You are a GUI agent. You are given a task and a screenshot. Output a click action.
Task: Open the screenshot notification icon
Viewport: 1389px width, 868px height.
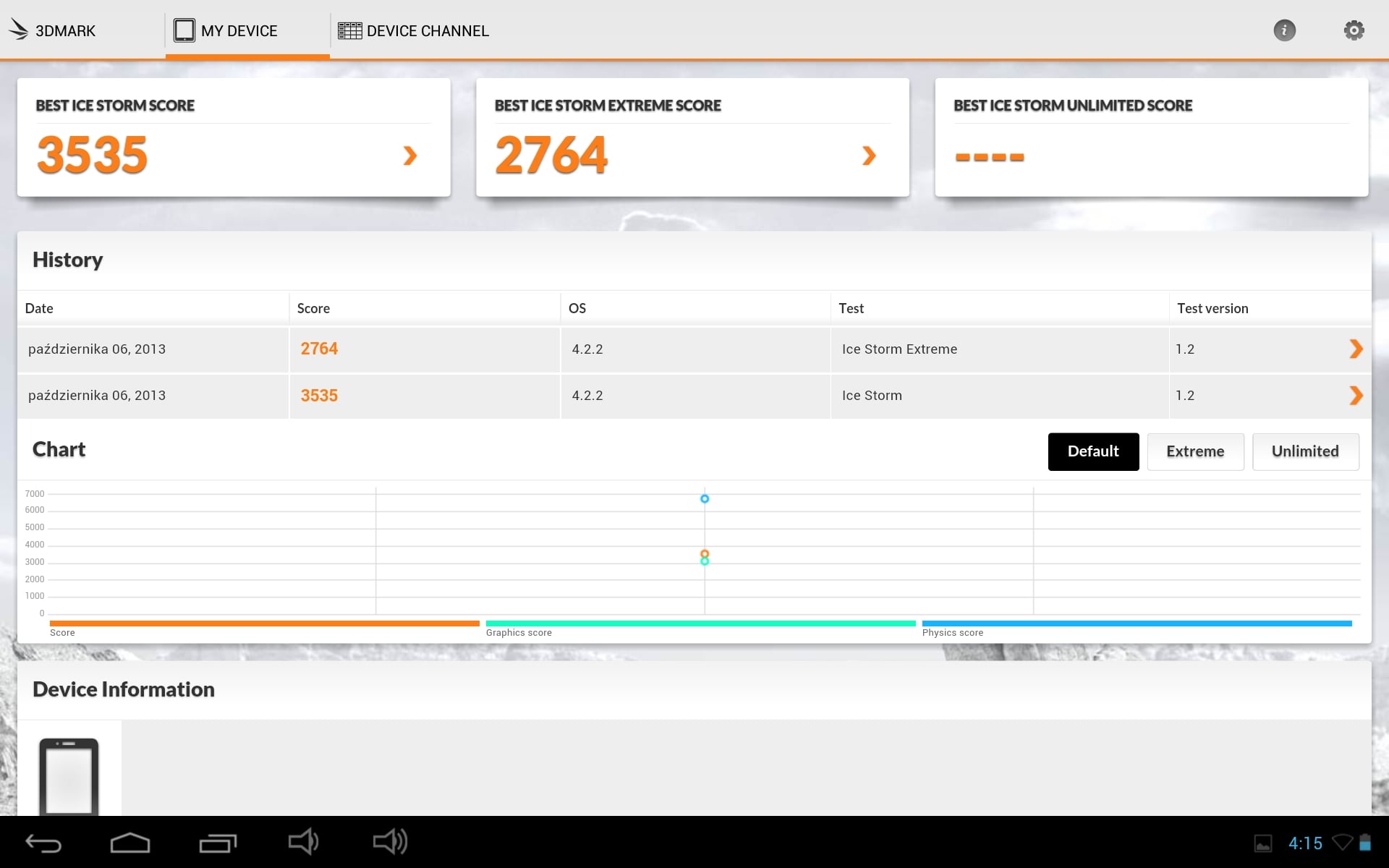pos(1263,843)
